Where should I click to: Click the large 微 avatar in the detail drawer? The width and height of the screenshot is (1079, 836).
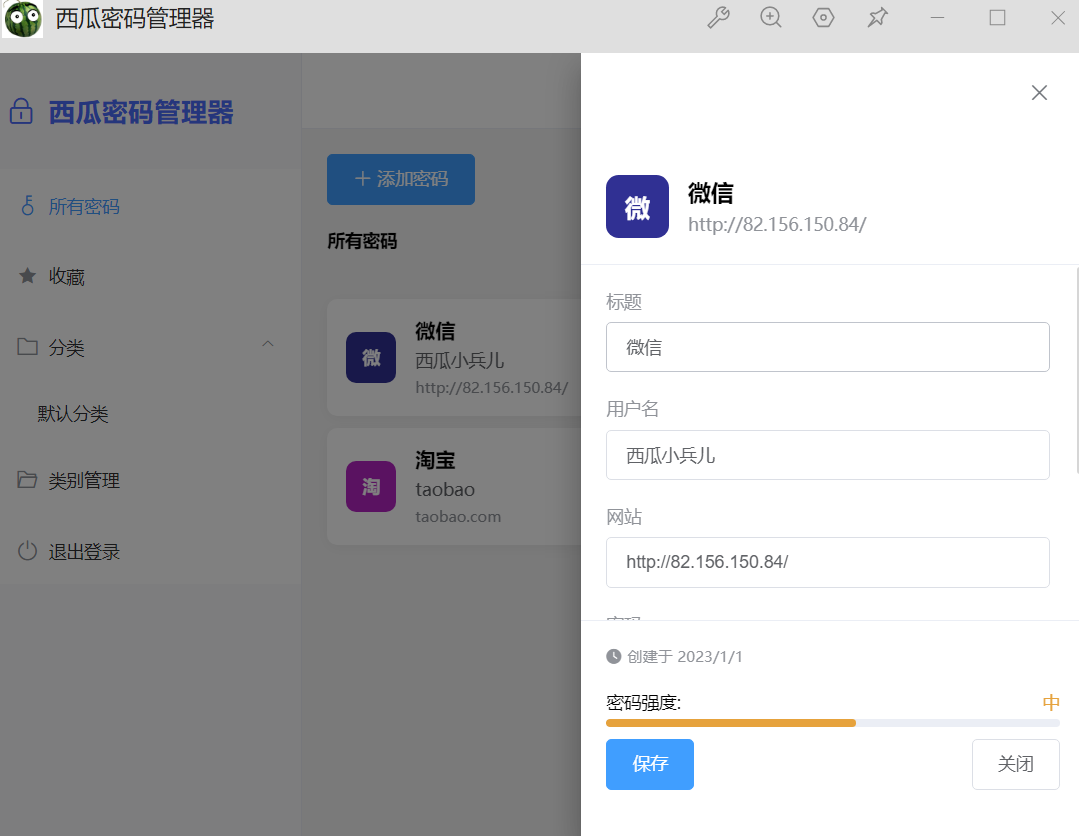pyautogui.click(x=637, y=206)
